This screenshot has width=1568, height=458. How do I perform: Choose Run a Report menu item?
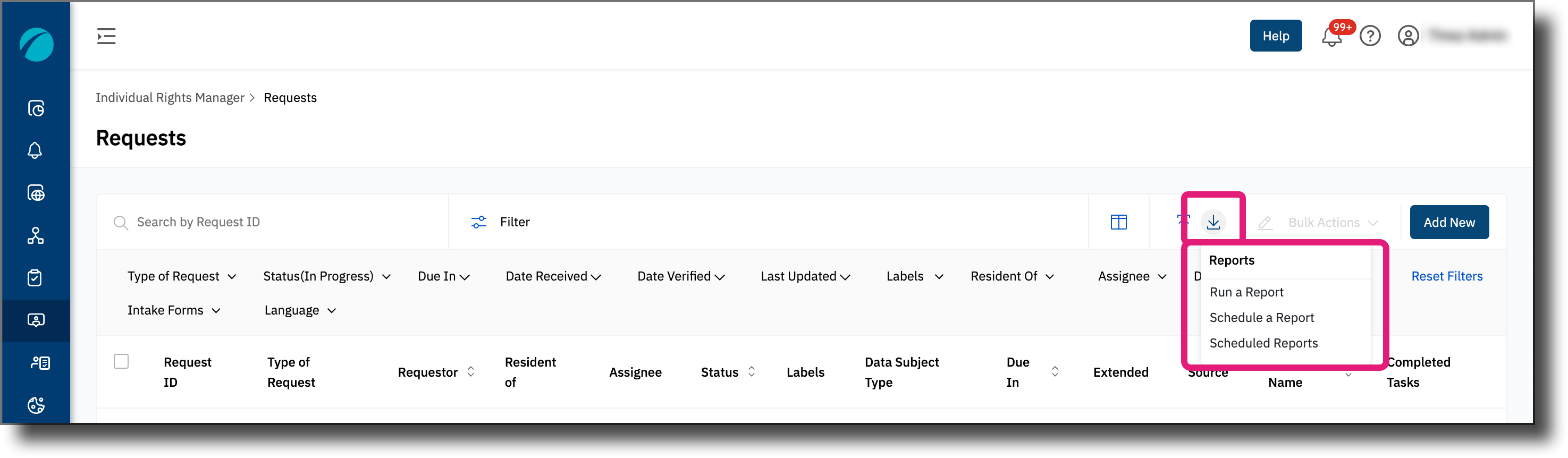coord(1246,293)
